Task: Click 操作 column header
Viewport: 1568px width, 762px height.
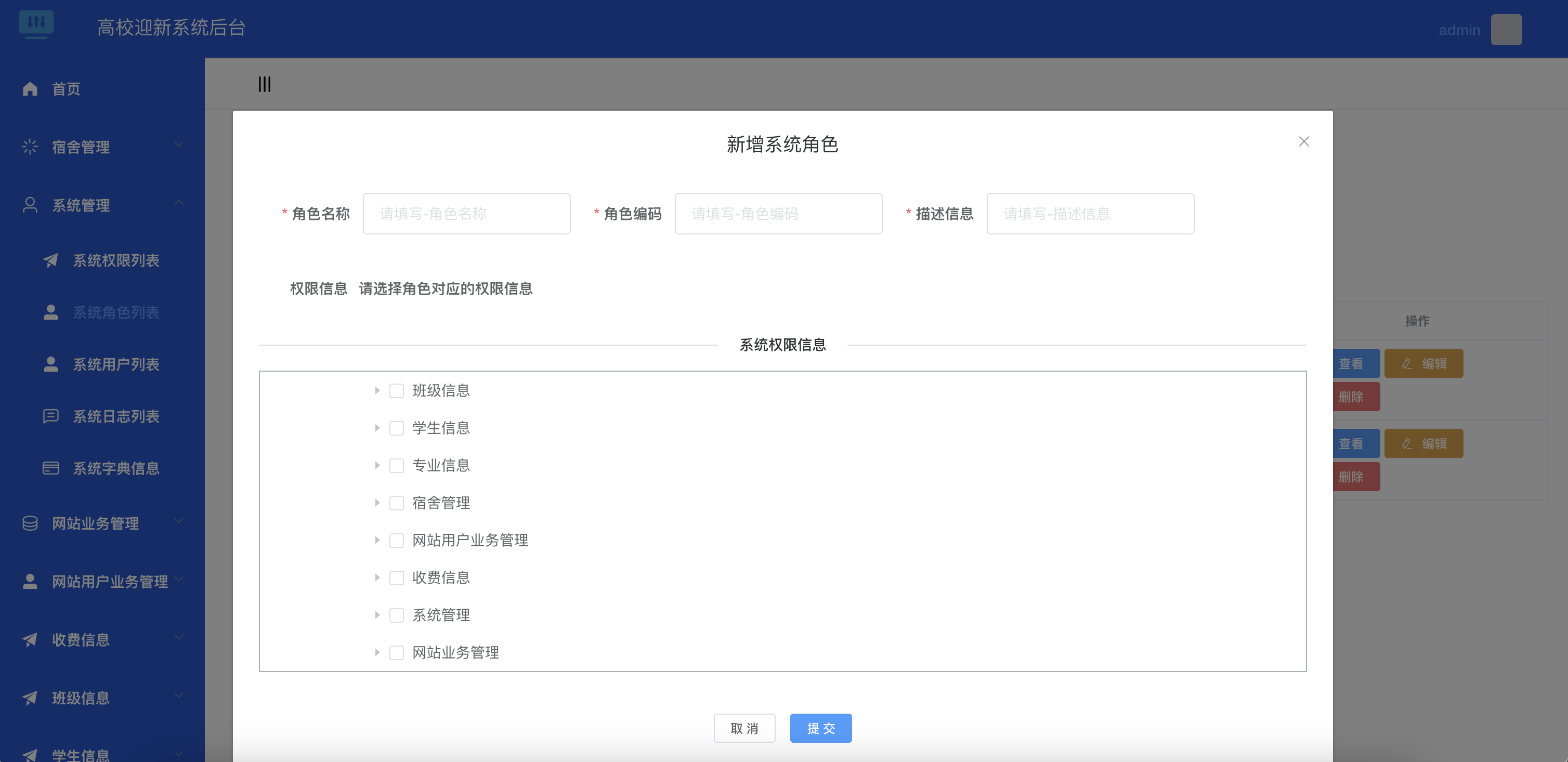Action: pos(1417,321)
